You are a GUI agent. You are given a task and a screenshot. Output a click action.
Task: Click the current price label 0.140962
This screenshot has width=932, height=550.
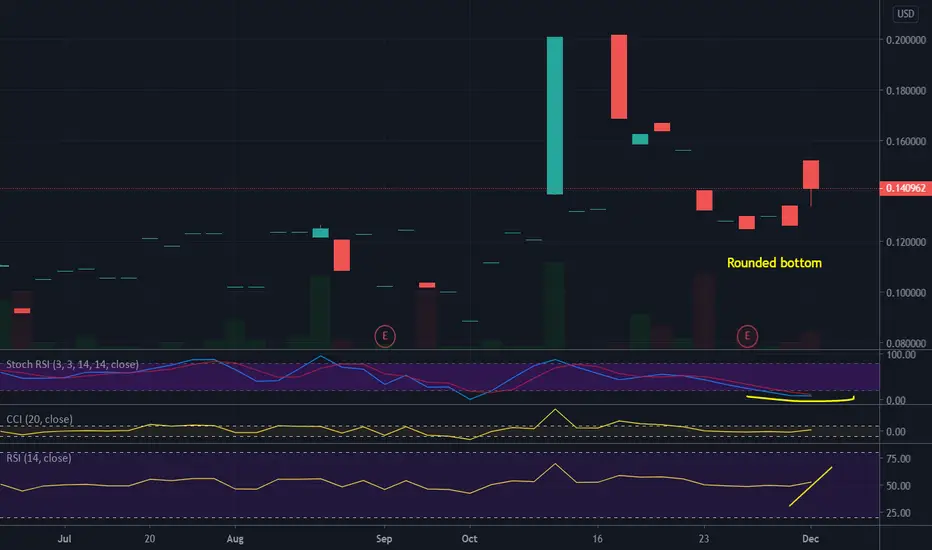tap(905, 188)
